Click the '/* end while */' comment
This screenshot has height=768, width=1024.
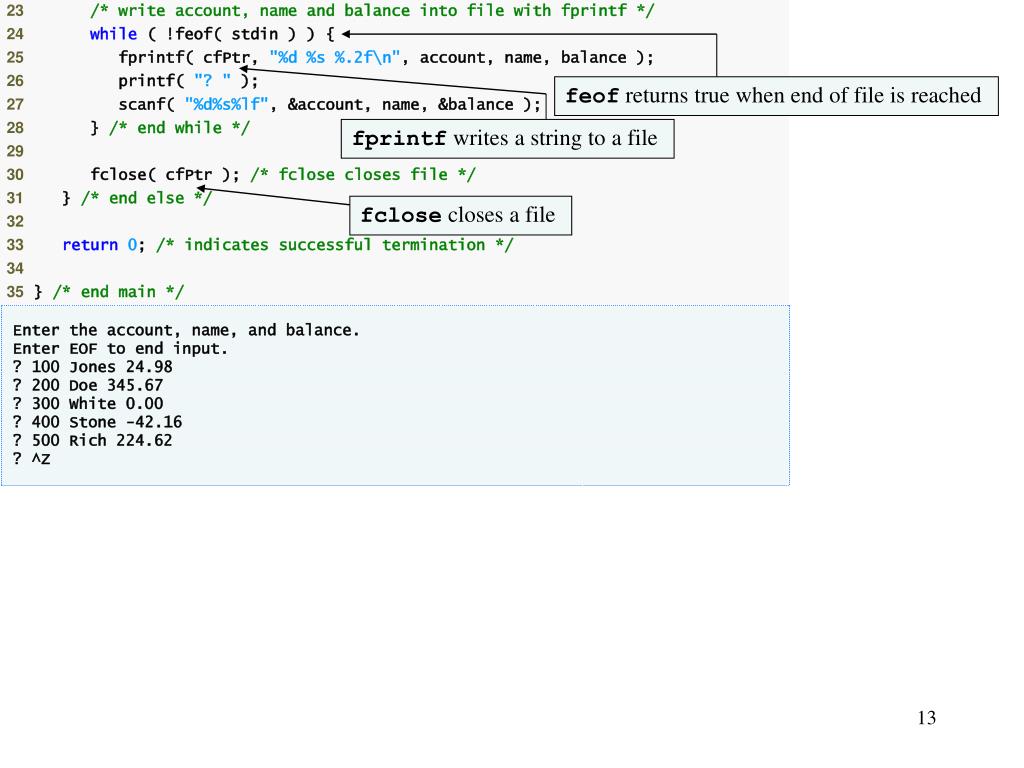(x=180, y=128)
